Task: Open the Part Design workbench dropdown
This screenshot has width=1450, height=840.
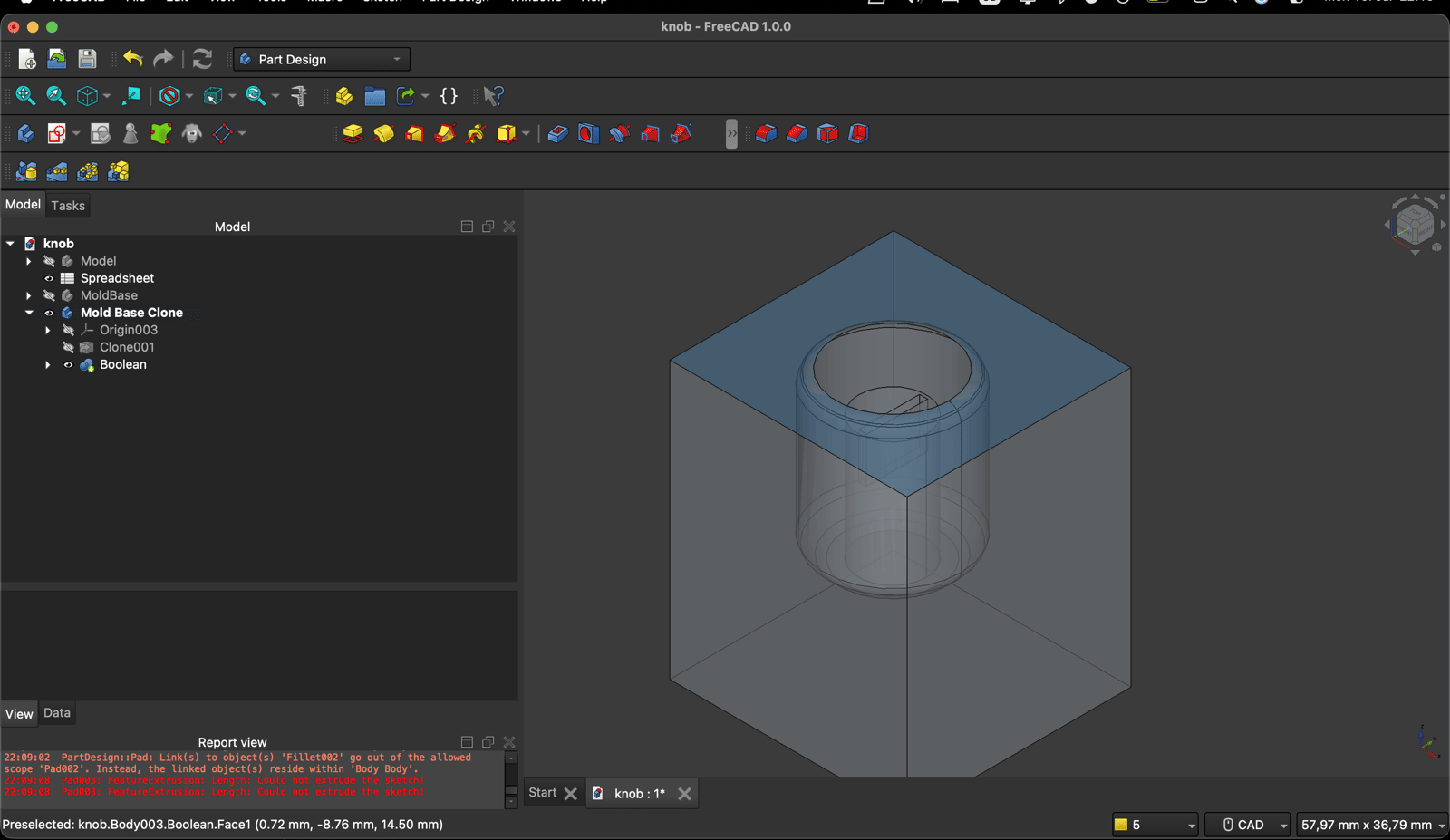Action: 322,59
